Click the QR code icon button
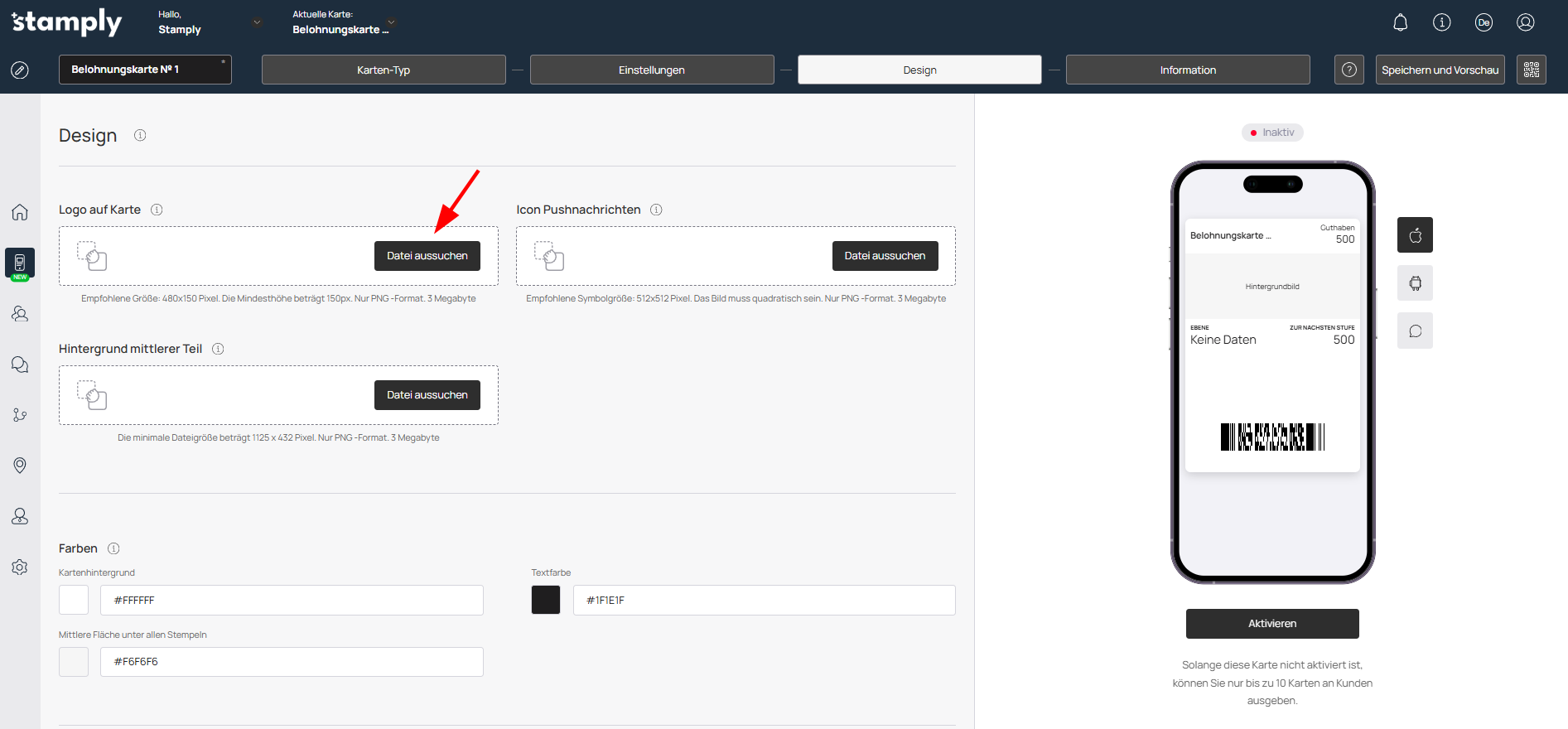1568x729 pixels. (x=1531, y=70)
